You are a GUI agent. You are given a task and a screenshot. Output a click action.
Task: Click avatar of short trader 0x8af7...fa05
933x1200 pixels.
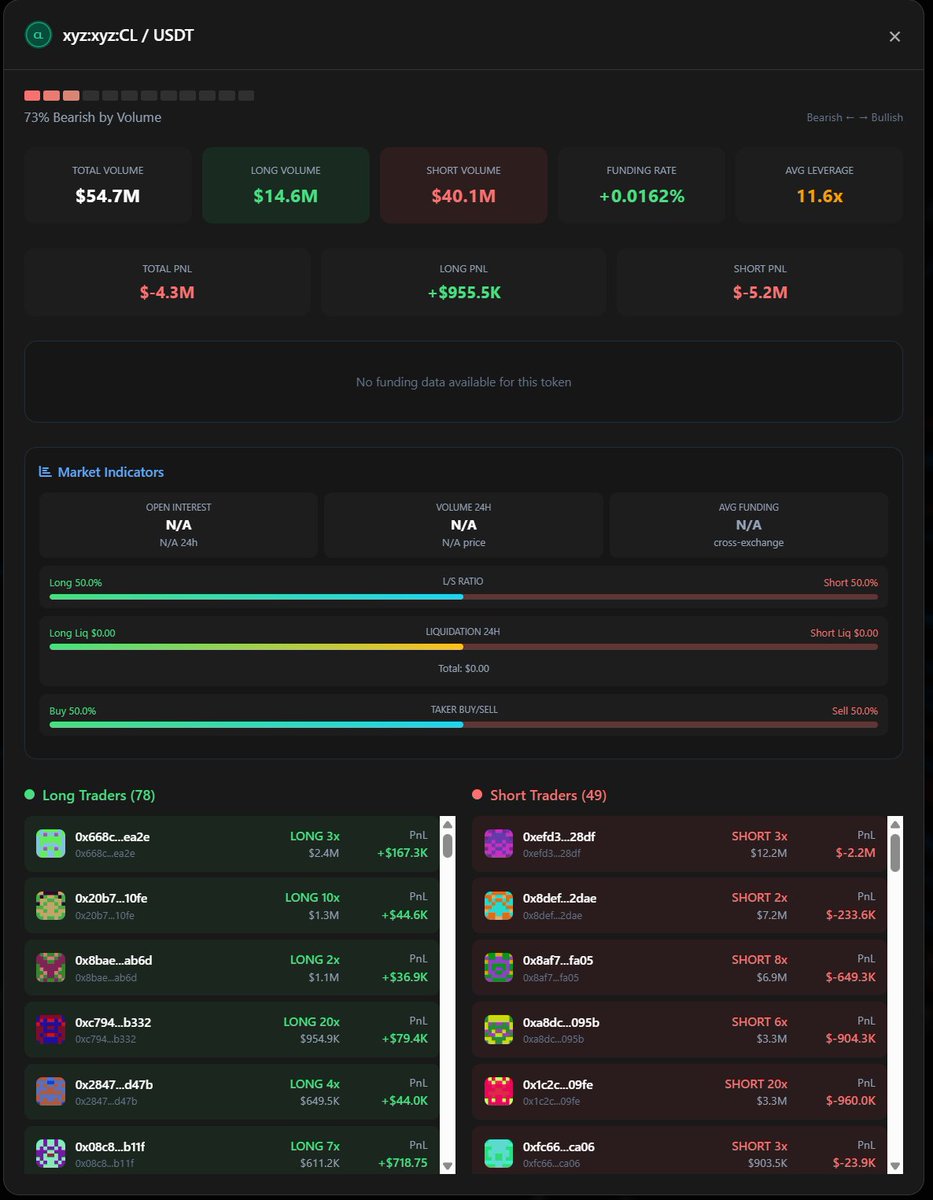click(x=498, y=968)
